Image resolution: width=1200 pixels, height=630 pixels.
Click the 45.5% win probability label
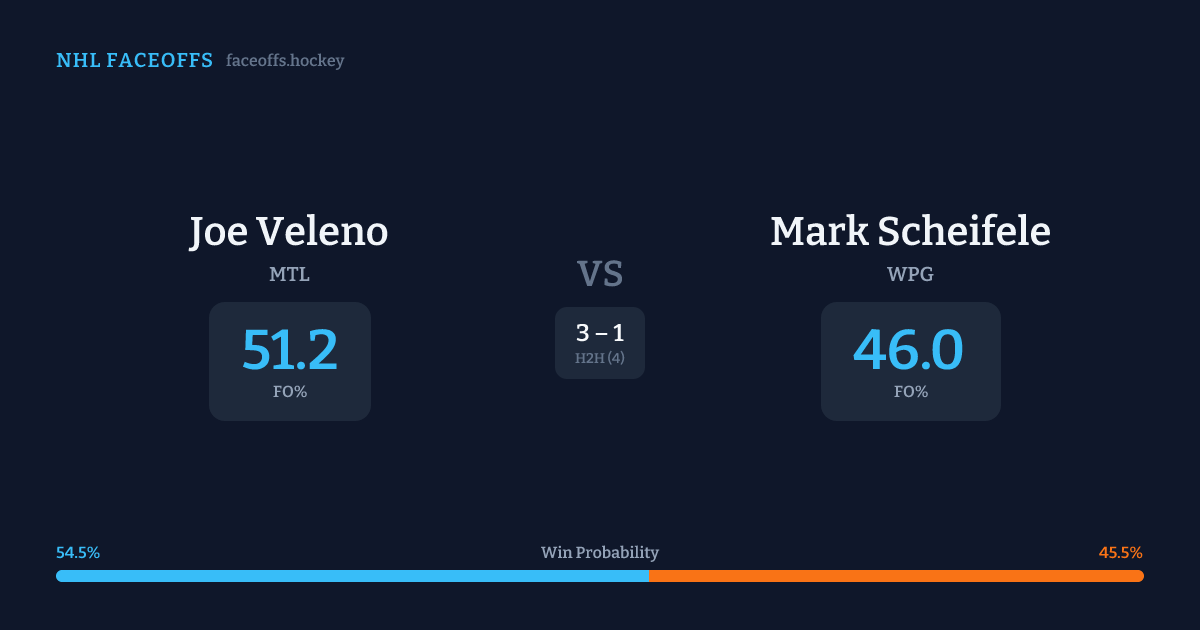coord(1120,553)
